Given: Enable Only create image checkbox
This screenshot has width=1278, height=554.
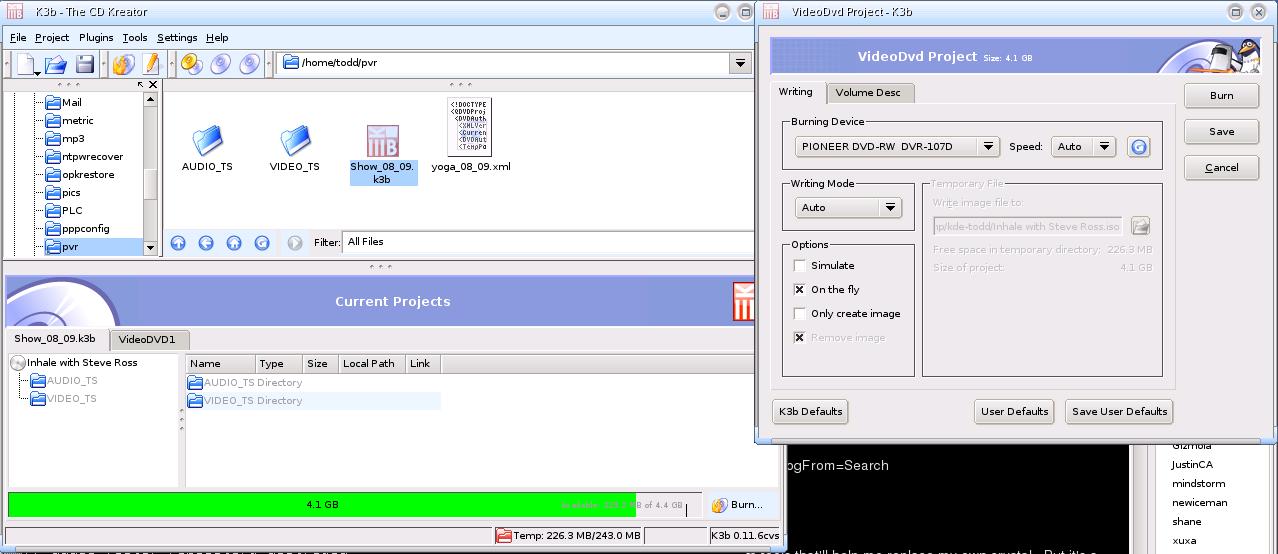Looking at the screenshot, I should pos(799,313).
